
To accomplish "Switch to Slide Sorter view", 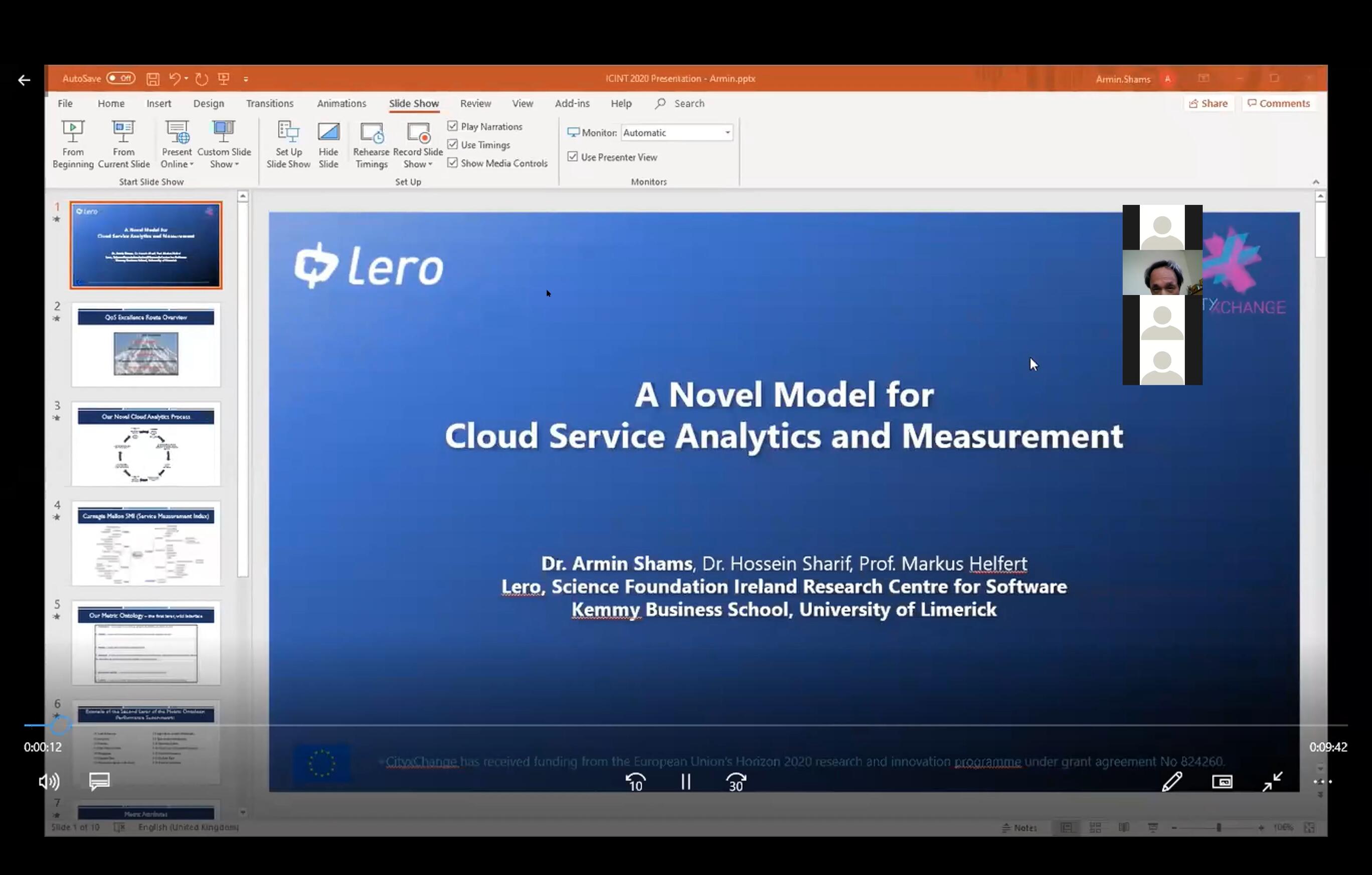I will pyautogui.click(x=1095, y=828).
